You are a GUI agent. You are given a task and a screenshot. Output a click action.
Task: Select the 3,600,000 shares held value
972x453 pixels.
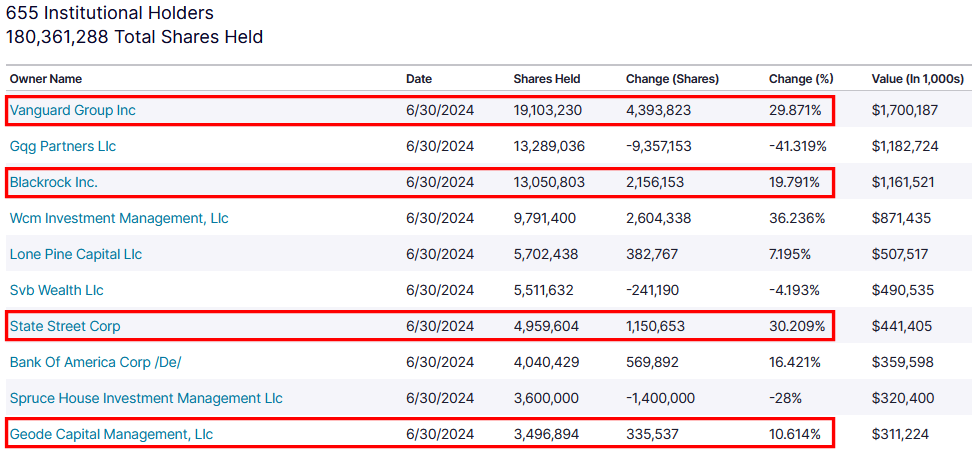pos(547,398)
